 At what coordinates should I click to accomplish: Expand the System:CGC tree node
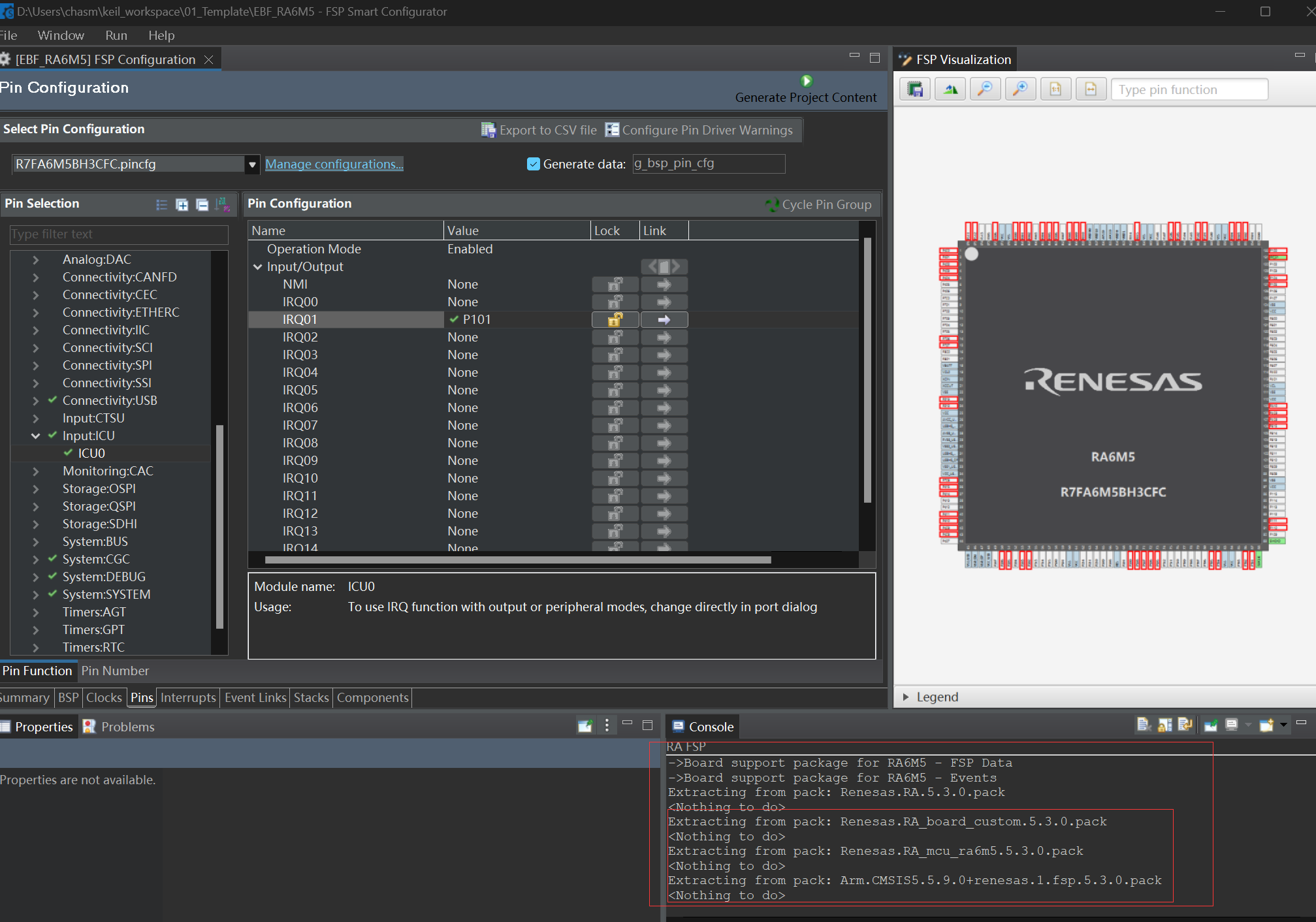click(x=36, y=560)
